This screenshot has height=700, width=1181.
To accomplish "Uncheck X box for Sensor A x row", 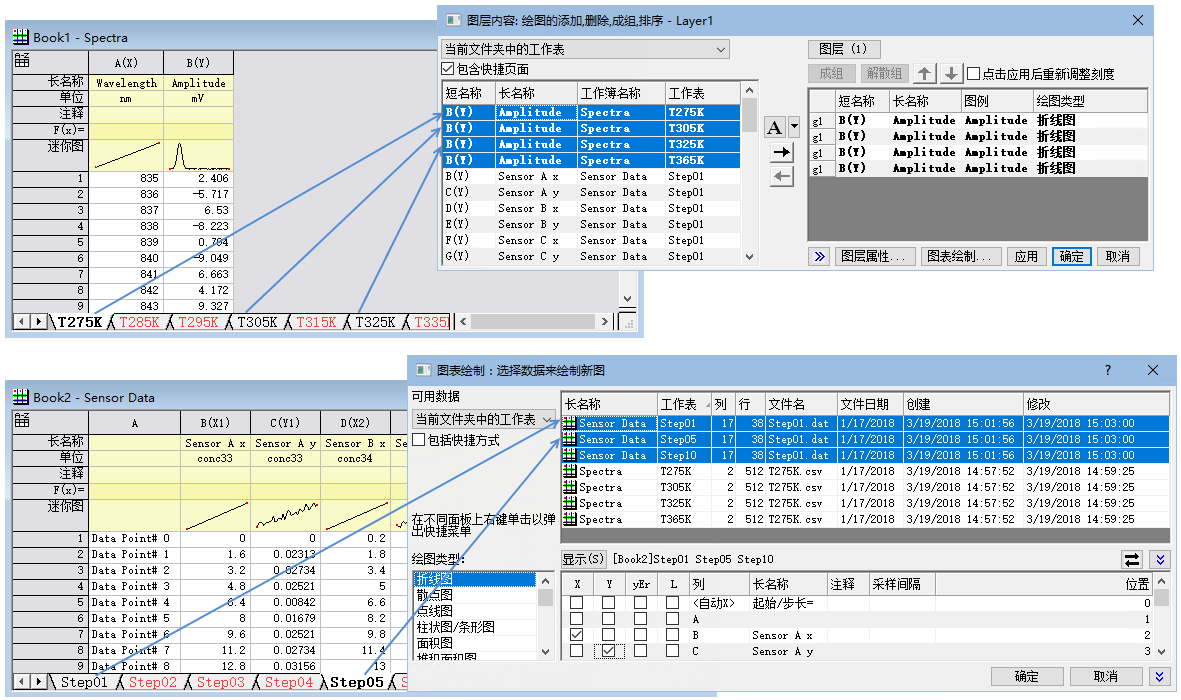I will [576, 635].
